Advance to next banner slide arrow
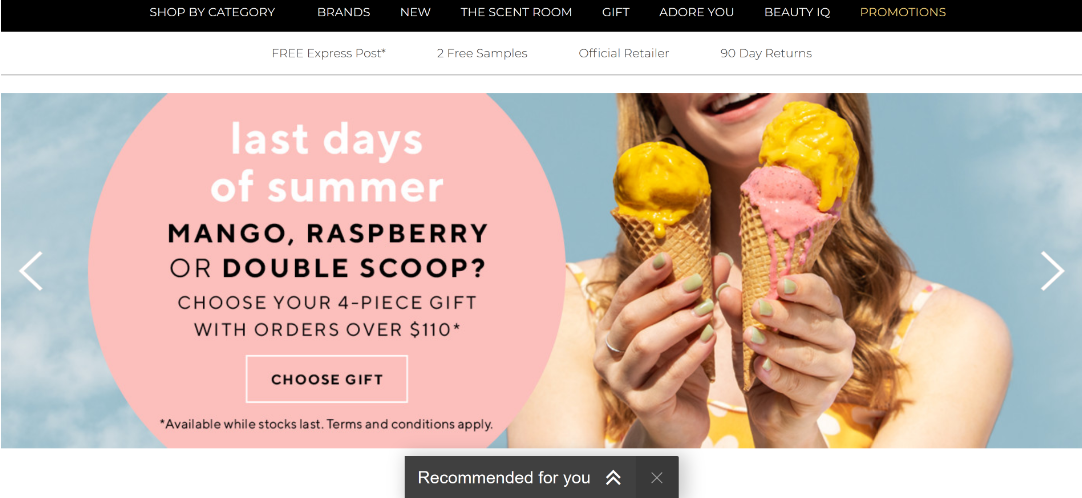The width and height of the screenshot is (1082, 498). (1052, 271)
